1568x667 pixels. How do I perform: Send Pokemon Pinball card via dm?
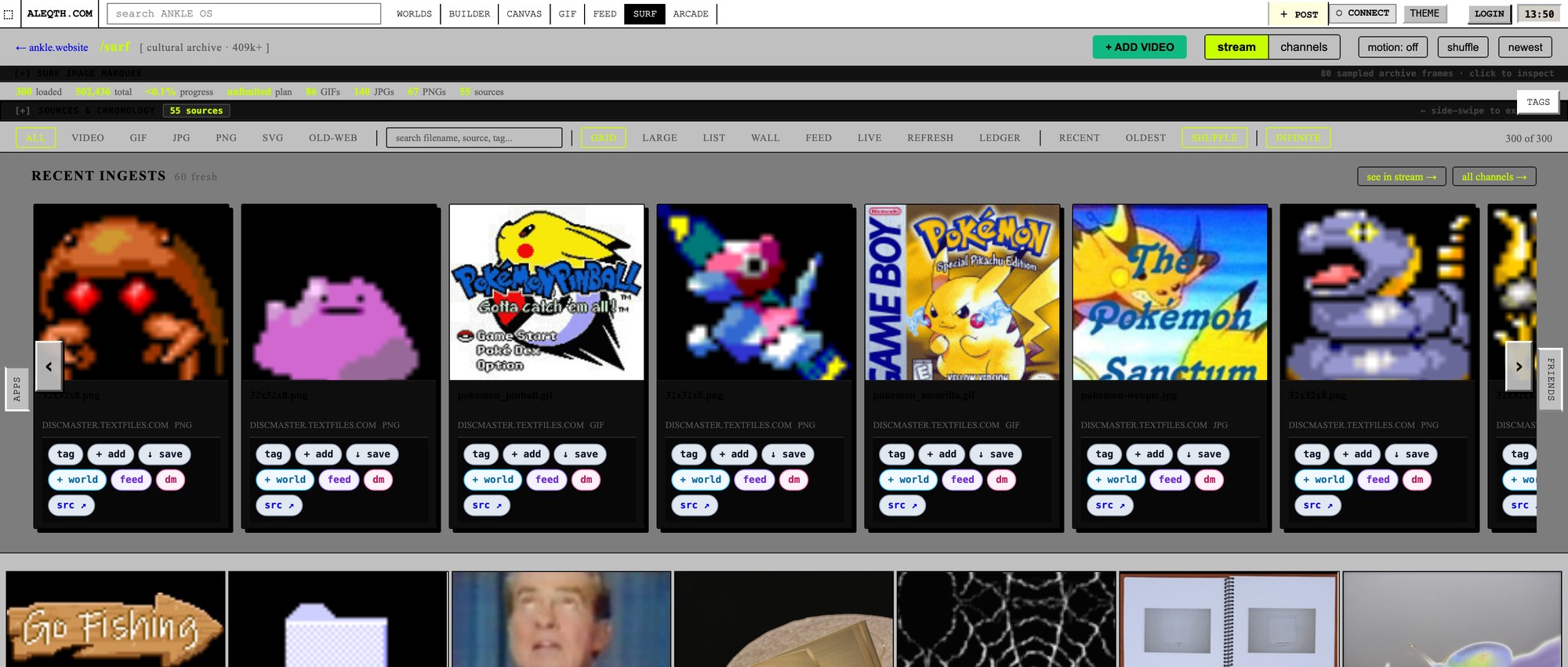point(586,480)
